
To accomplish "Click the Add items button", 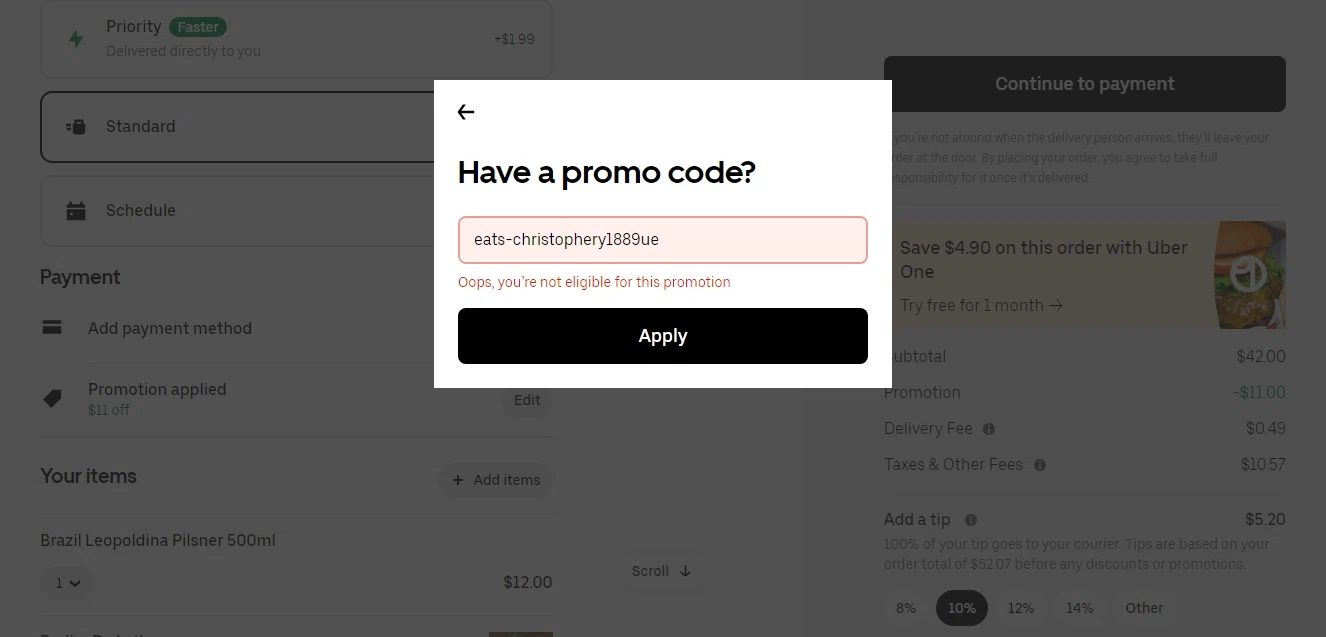I will pos(496,480).
